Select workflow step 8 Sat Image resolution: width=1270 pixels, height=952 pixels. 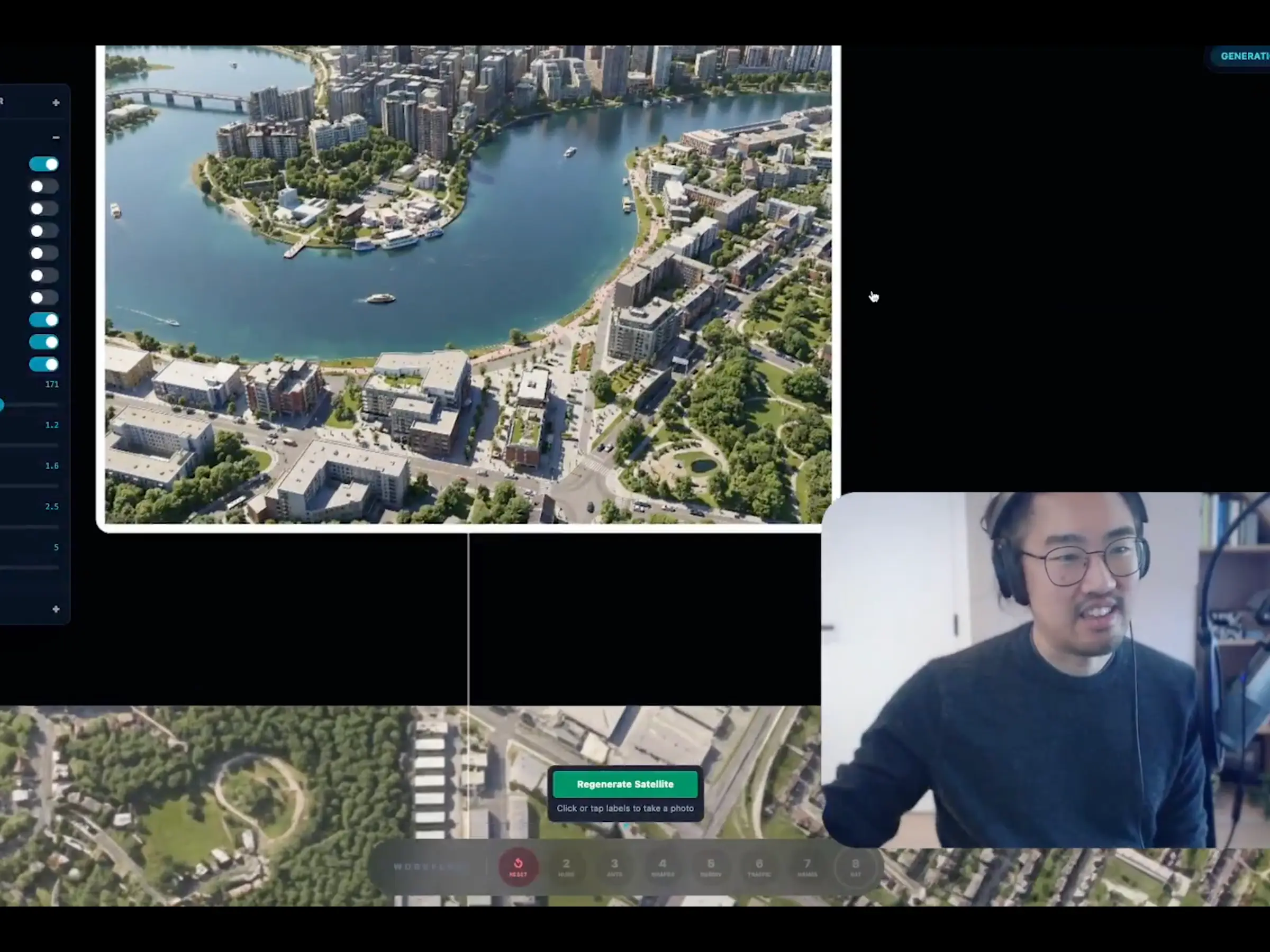pos(856,866)
